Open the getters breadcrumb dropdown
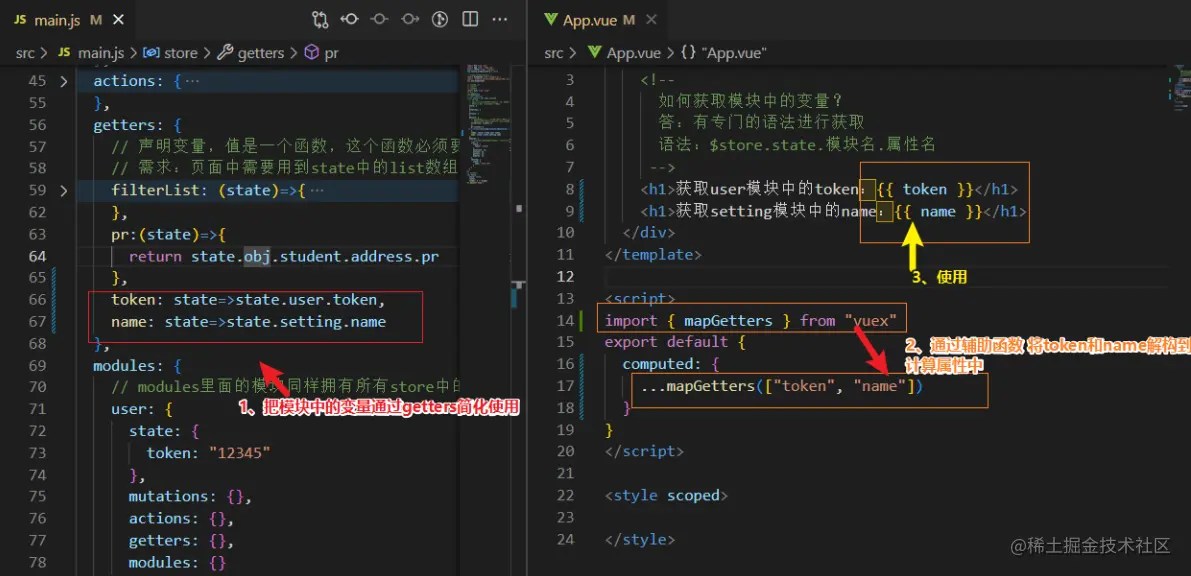 [x=261, y=53]
